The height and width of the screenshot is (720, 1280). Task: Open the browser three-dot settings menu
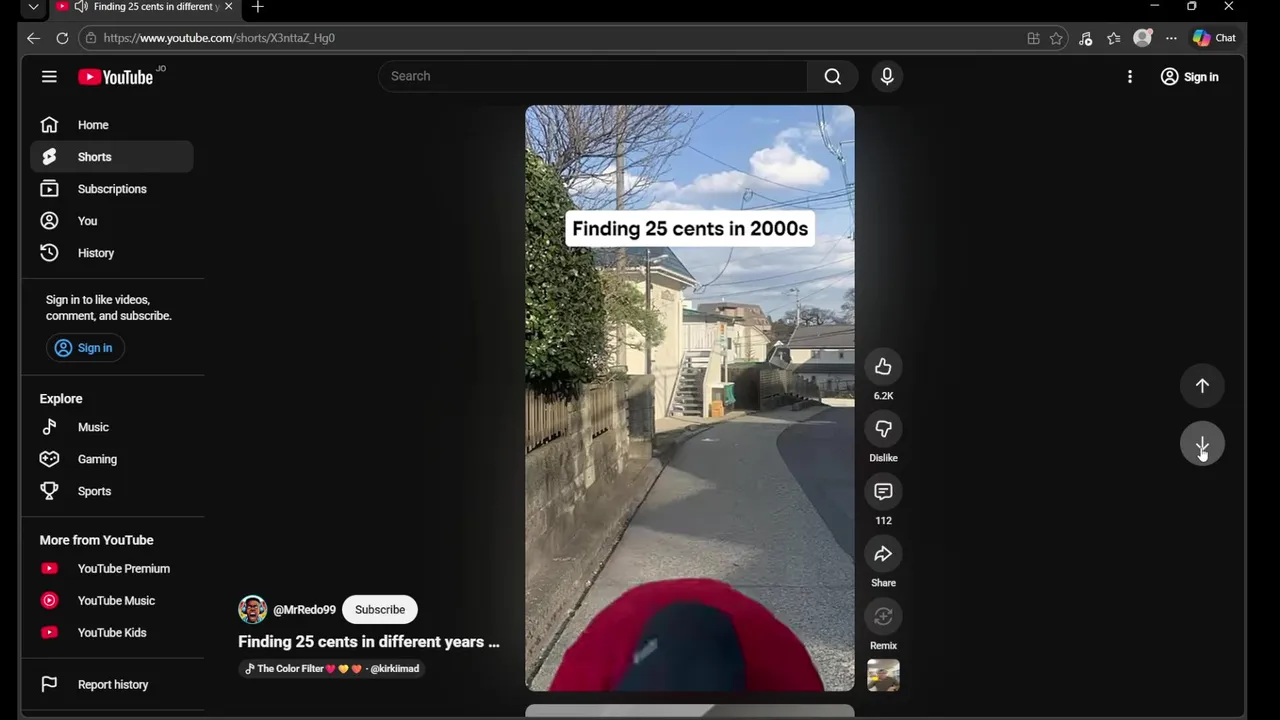1171,38
